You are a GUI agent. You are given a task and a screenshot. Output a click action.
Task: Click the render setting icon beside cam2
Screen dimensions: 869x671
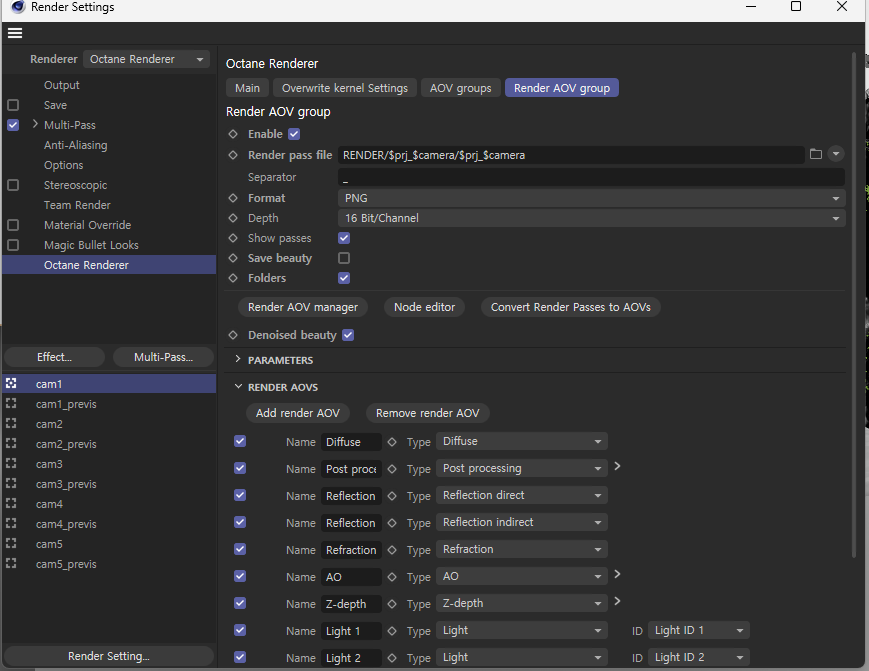11,423
